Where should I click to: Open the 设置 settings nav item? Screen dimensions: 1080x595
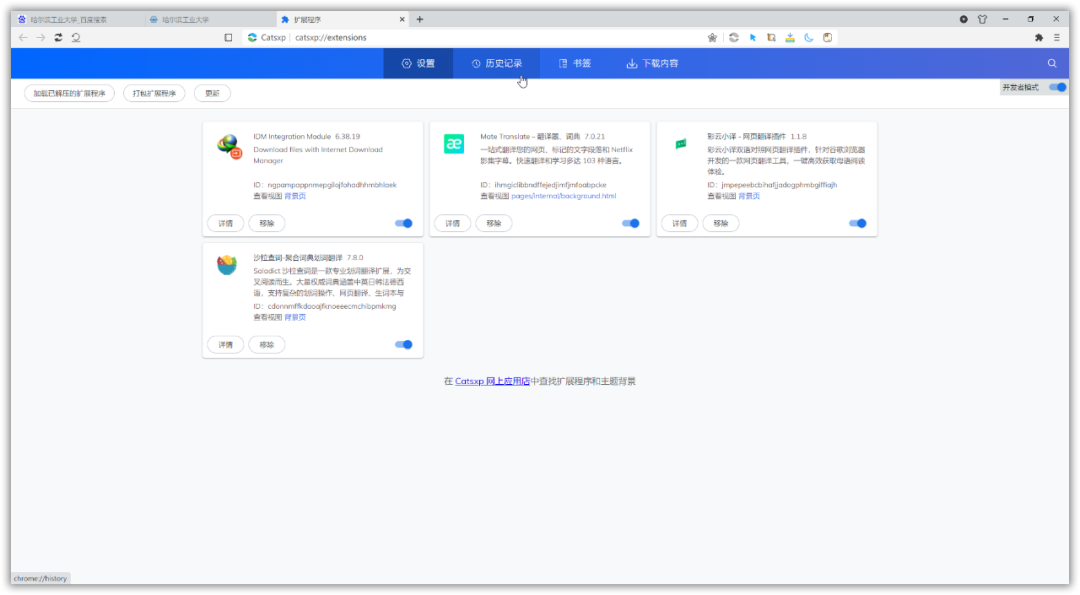click(418, 63)
